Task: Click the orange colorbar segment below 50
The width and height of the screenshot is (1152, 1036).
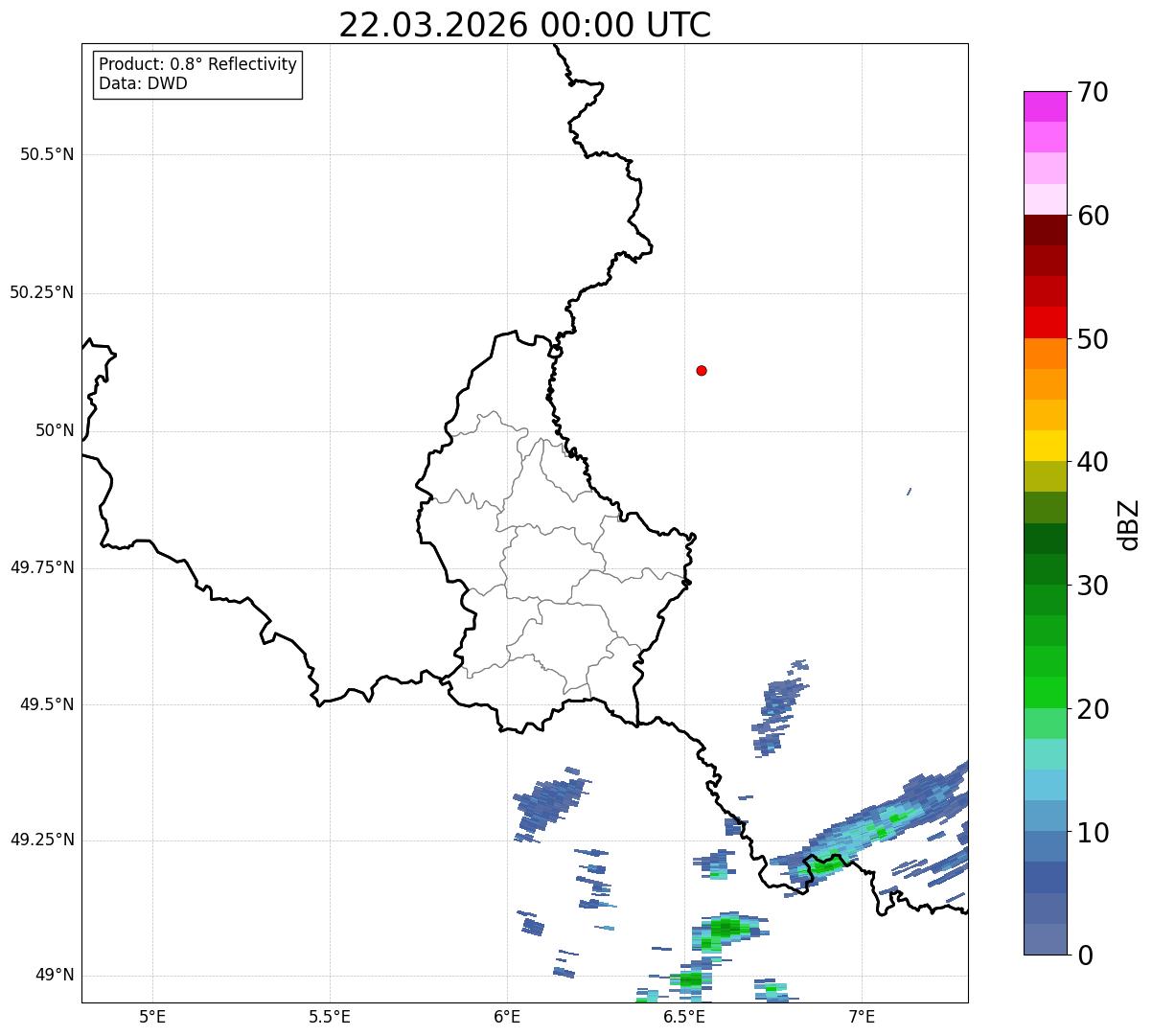Action: (1046, 353)
